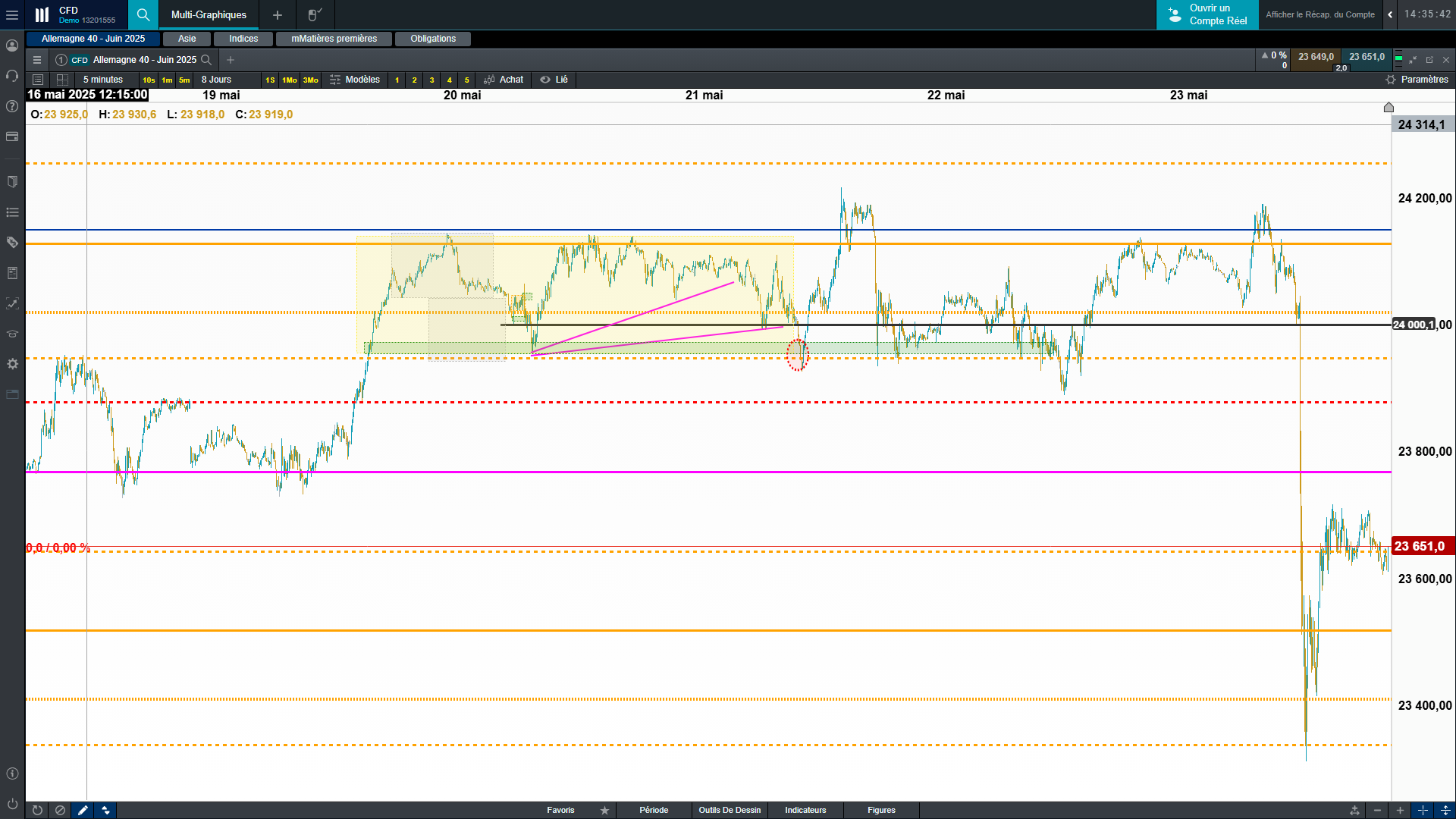Open the settings gear in the left sidebar
This screenshot has height=819, width=1456.
click(12, 364)
